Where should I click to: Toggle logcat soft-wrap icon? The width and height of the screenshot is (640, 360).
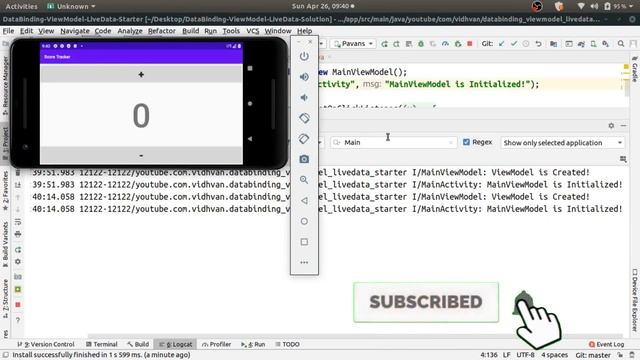point(18,222)
